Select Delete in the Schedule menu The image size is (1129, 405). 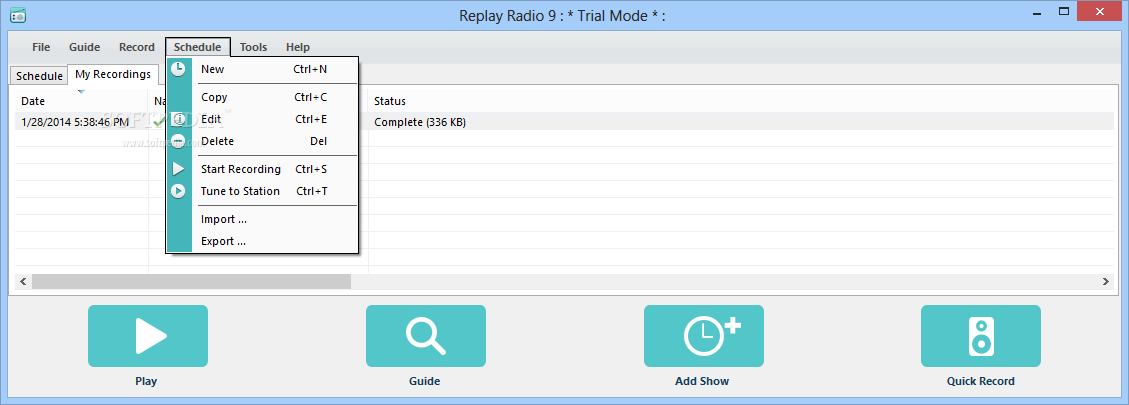tap(262, 141)
